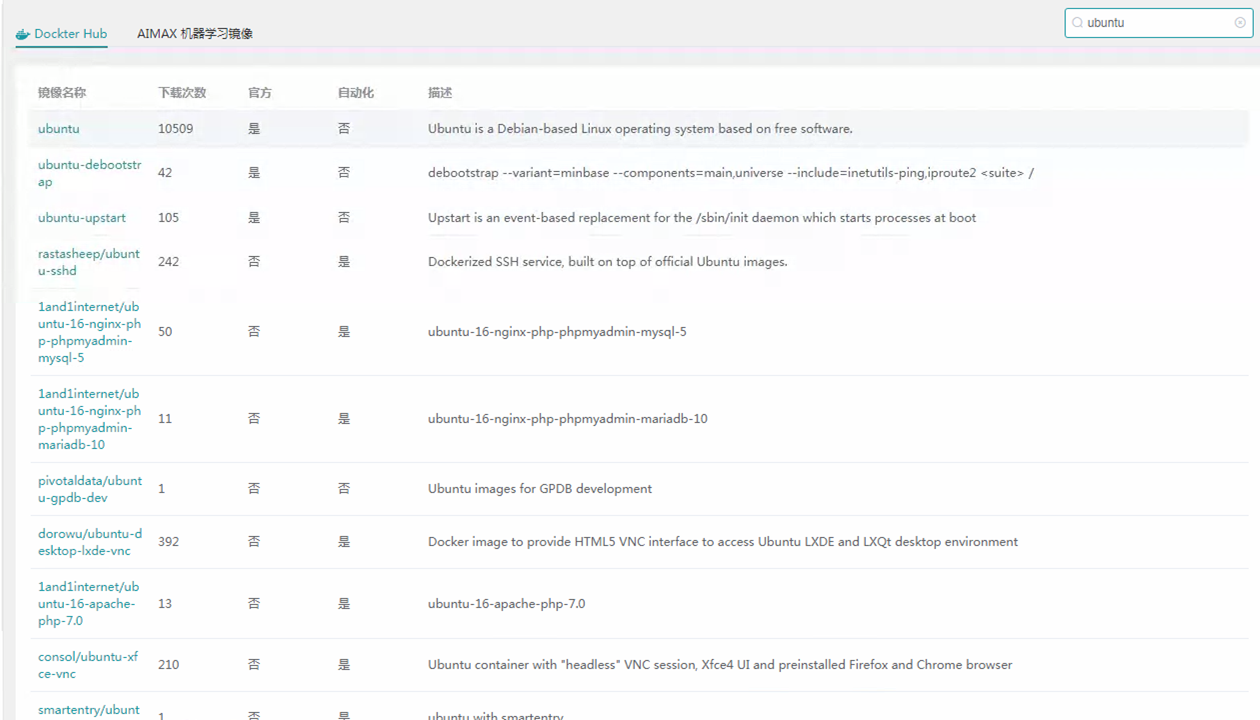Select the download count 210
Screen dimensions: 1260x720
tap(169, 665)
